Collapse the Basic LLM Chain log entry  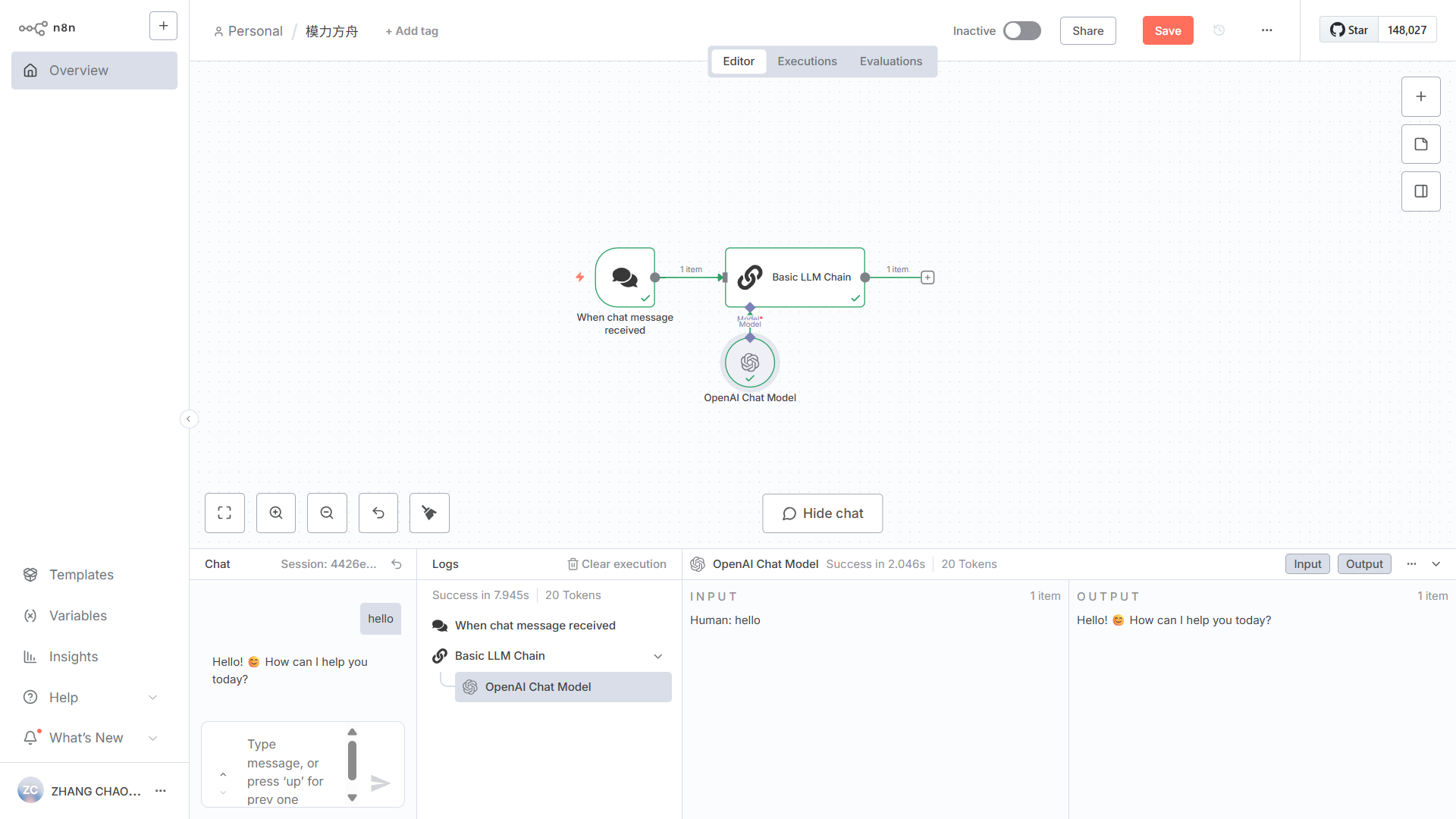(658, 656)
